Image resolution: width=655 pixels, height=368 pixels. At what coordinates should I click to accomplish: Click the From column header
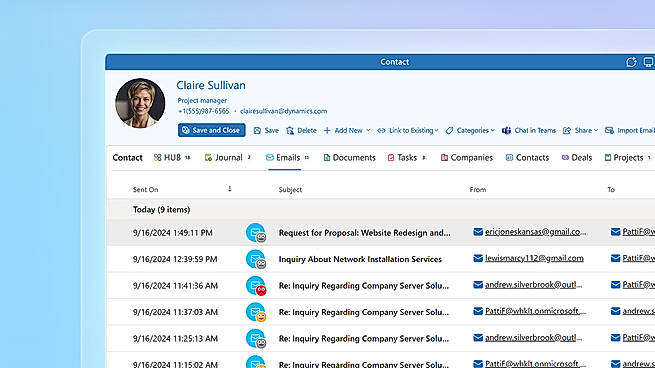[x=477, y=190]
